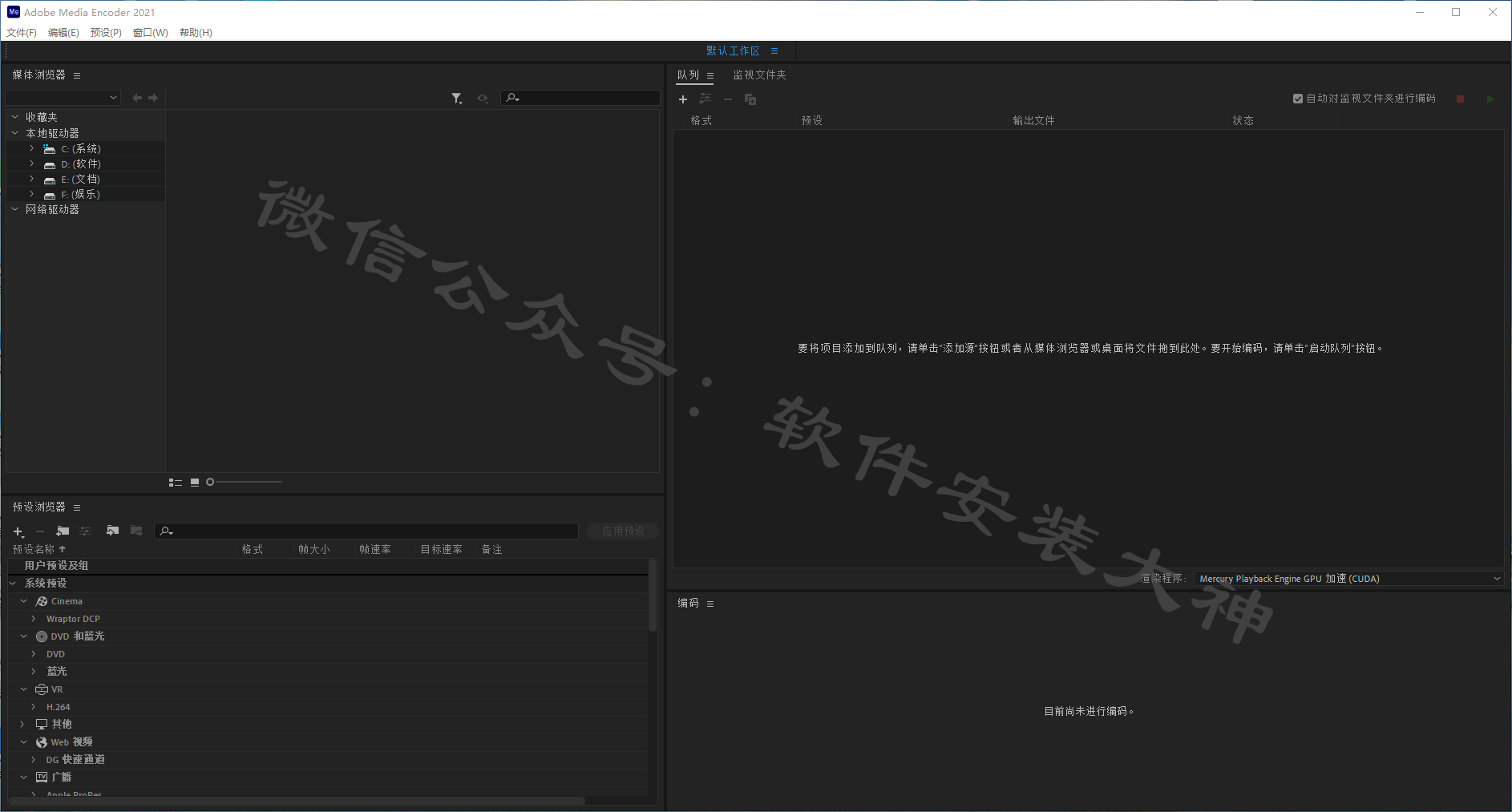Toggle auto-encode watch folders checkbox
Viewport: 1512px width, 812px height.
(x=1298, y=99)
